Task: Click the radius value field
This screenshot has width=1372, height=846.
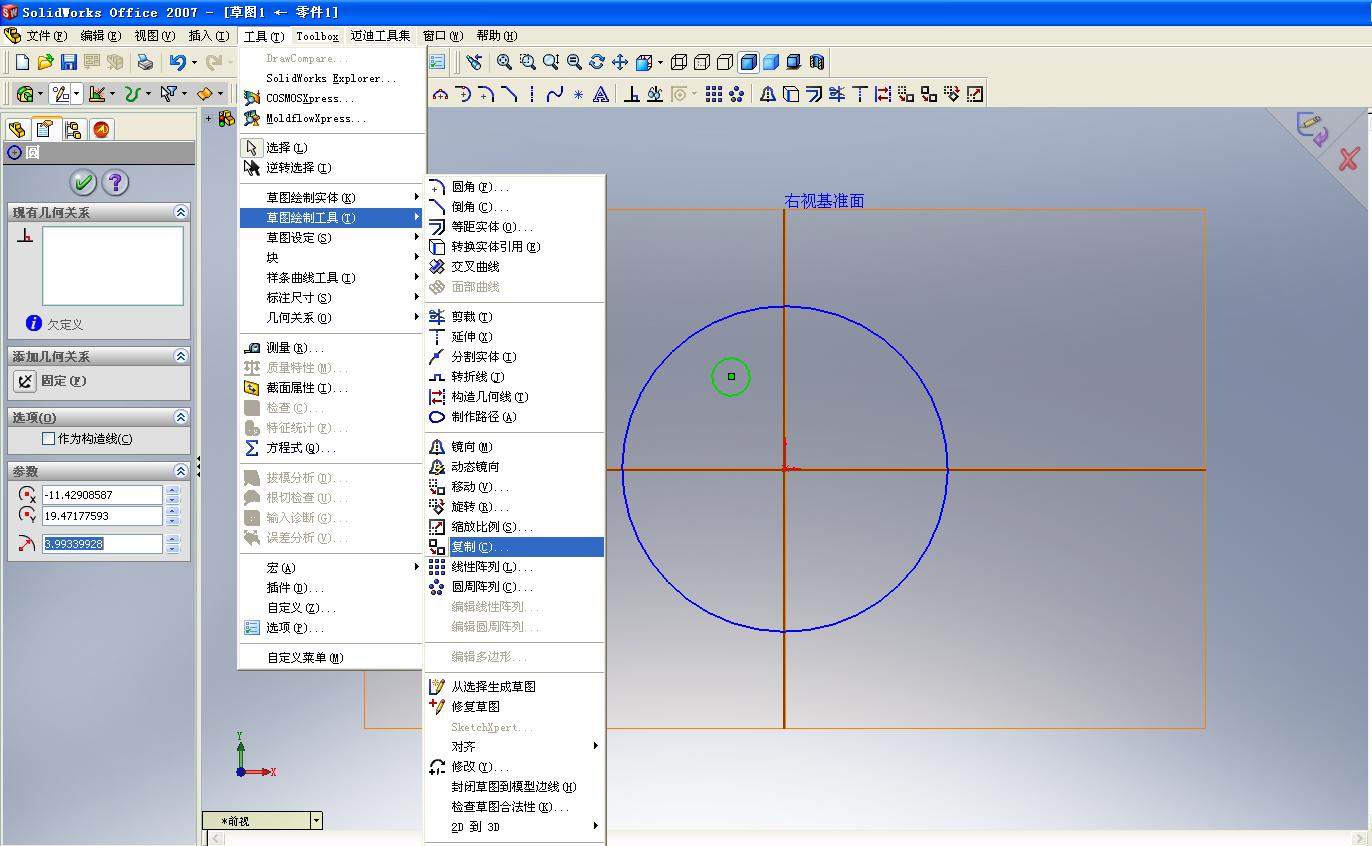Action: pyautogui.click(x=102, y=544)
